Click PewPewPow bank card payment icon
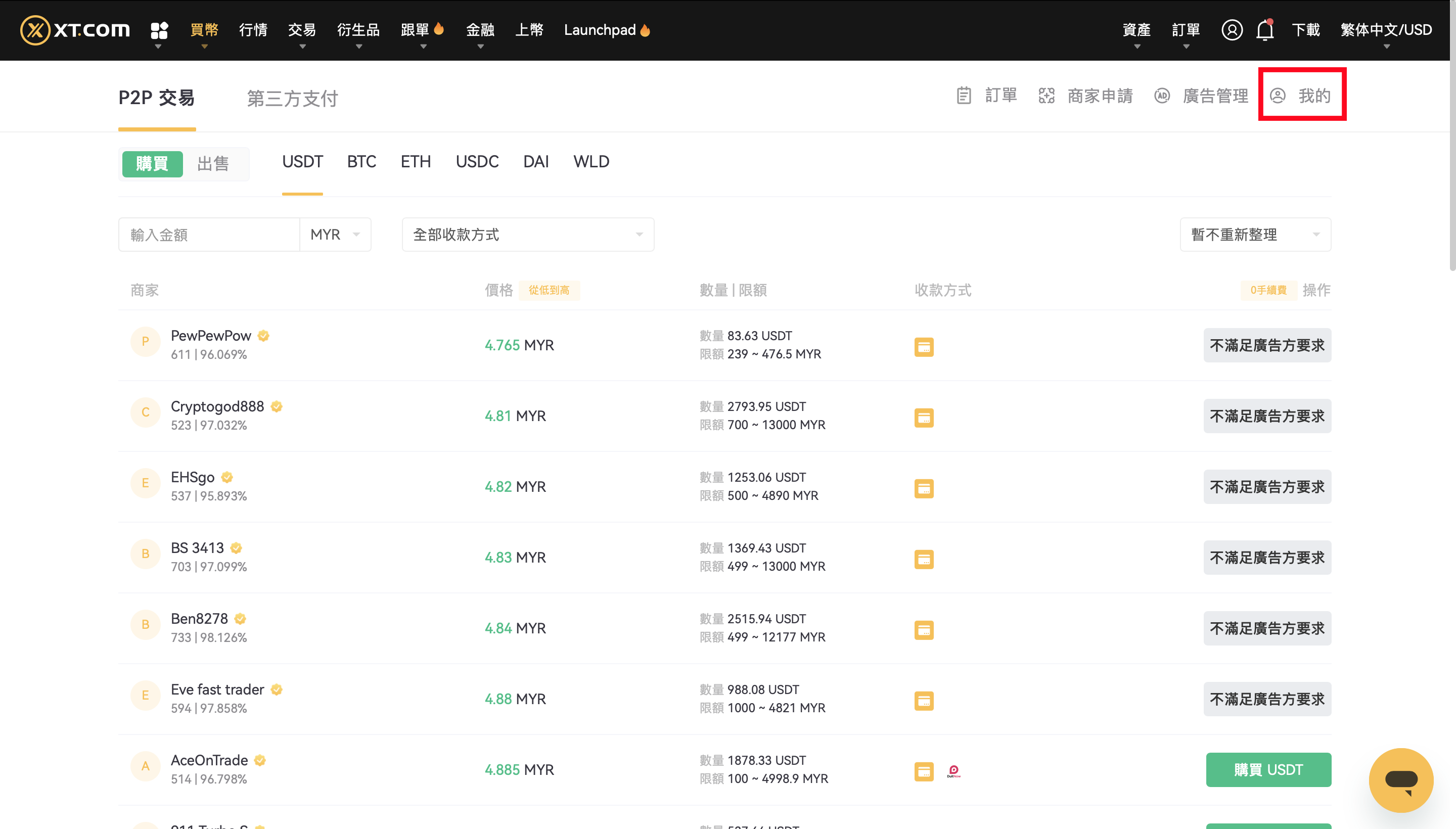The image size is (1456, 829). (924, 347)
